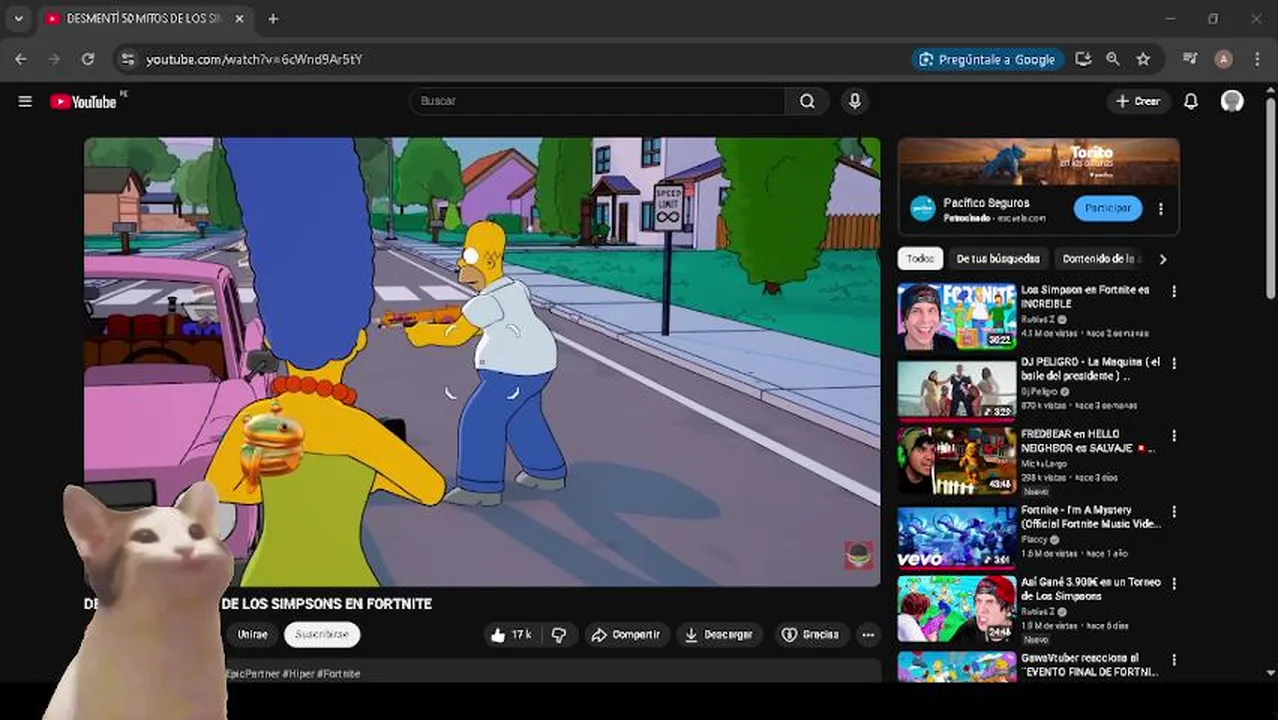Dislike the video with the thumbs-down icon
The width and height of the screenshot is (1278, 720).
click(x=559, y=635)
